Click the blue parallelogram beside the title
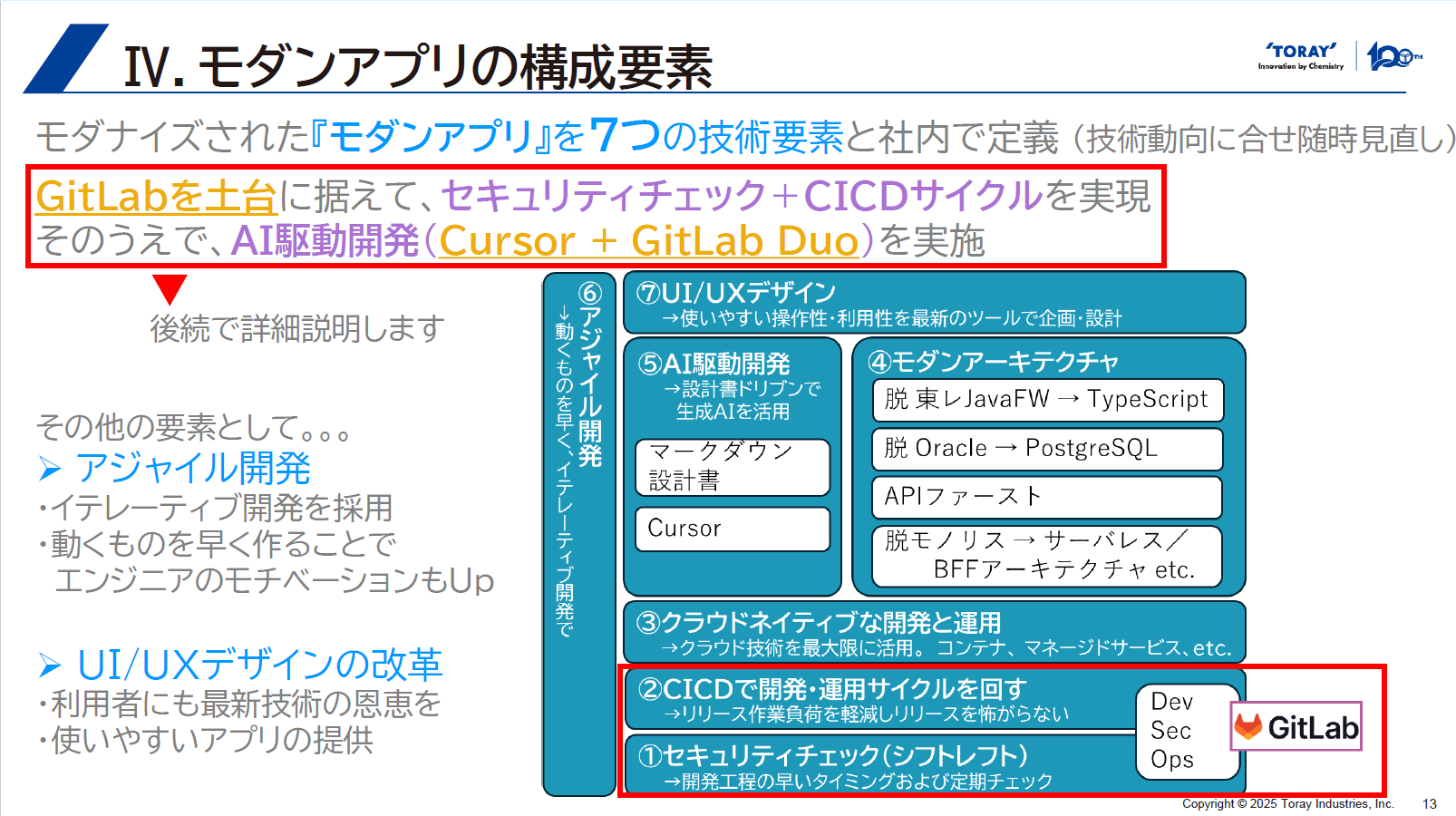Screen dimensions: 1456x816 (66, 59)
